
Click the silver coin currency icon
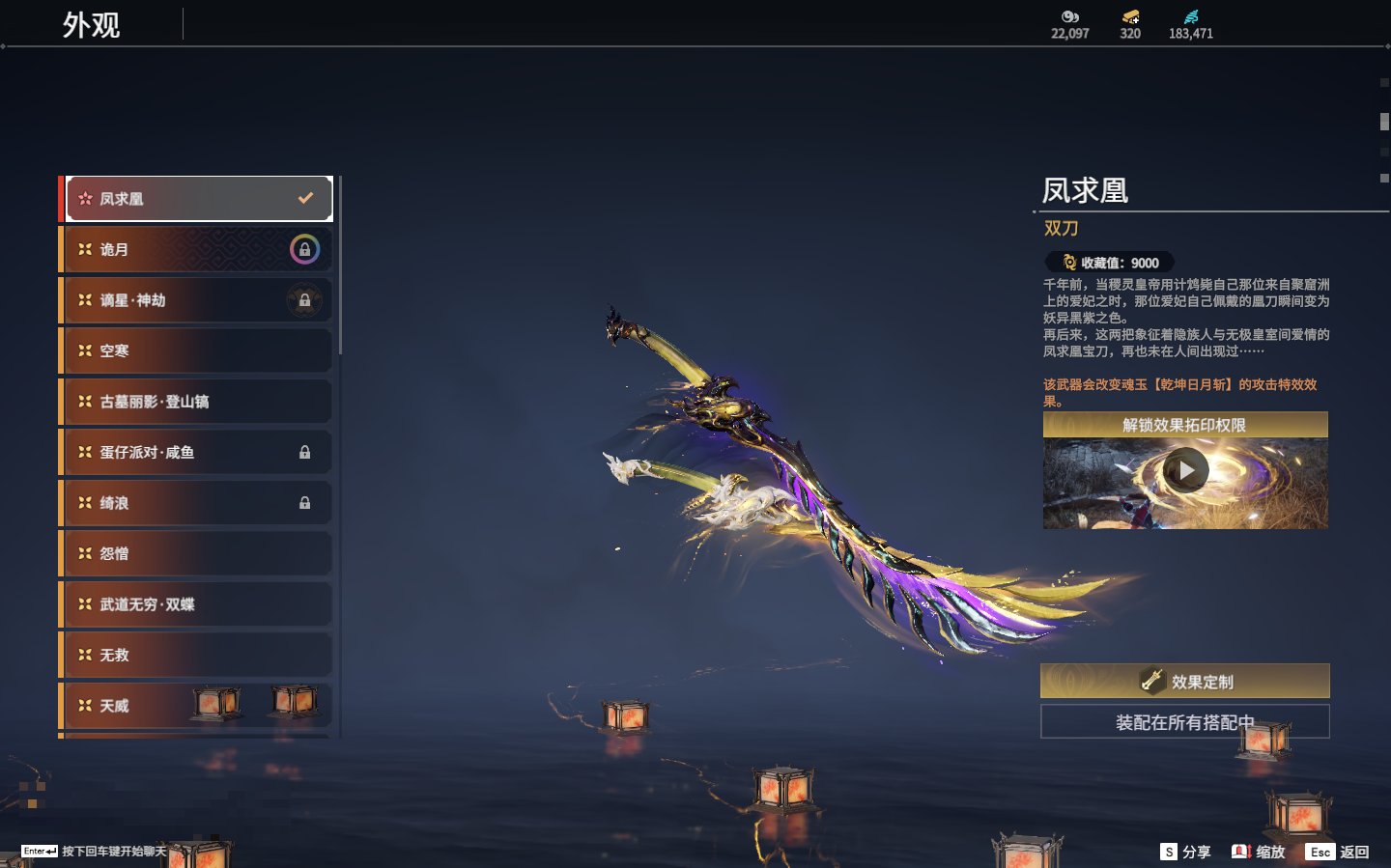pyautogui.click(x=1069, y=16)
